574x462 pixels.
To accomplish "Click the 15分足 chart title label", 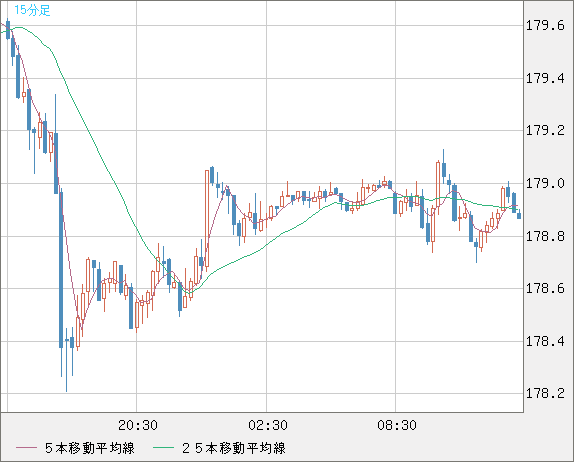I will tap(32, 10).
